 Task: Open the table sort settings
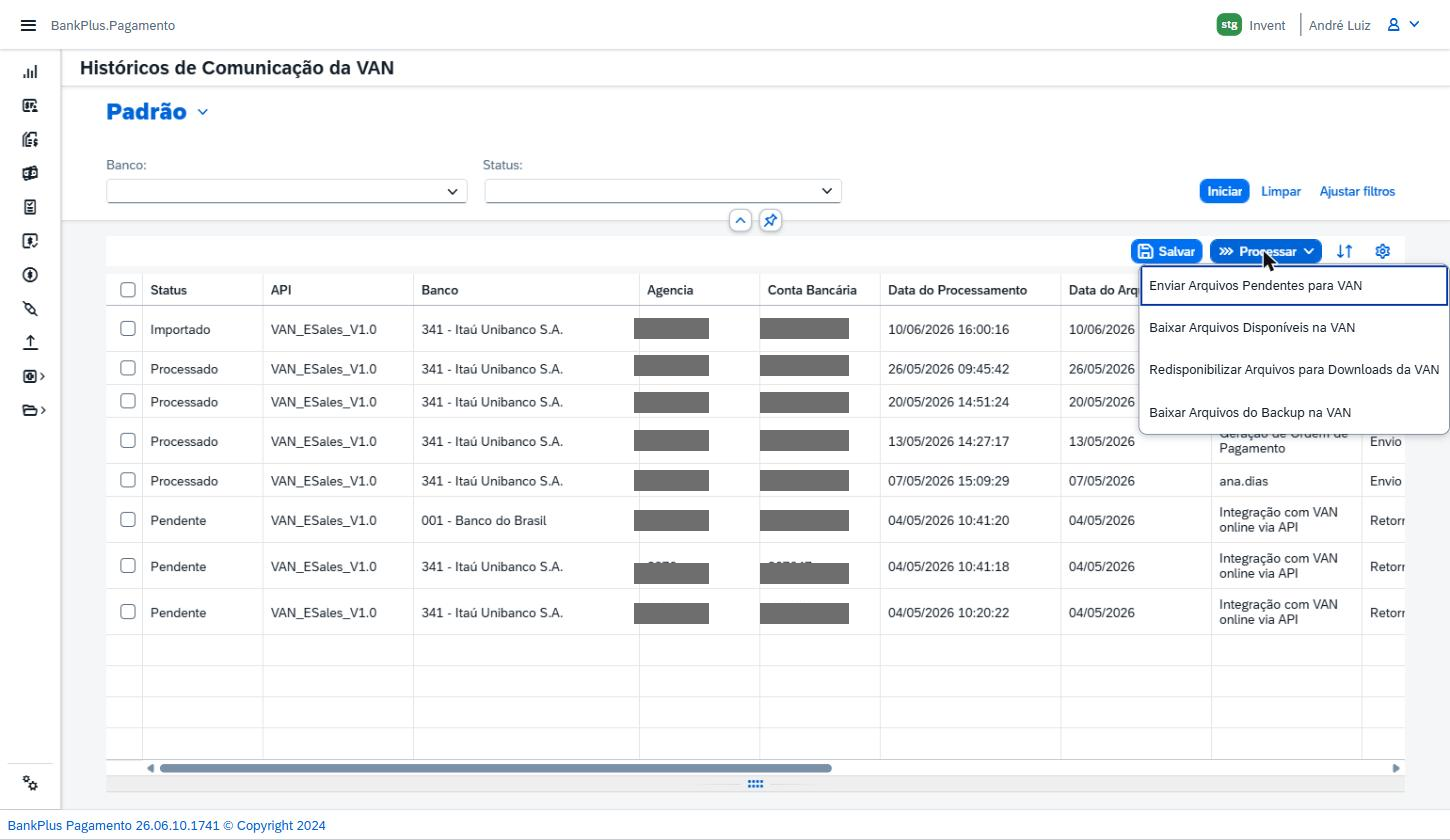pyautogui.click(x=1345, y=251)
